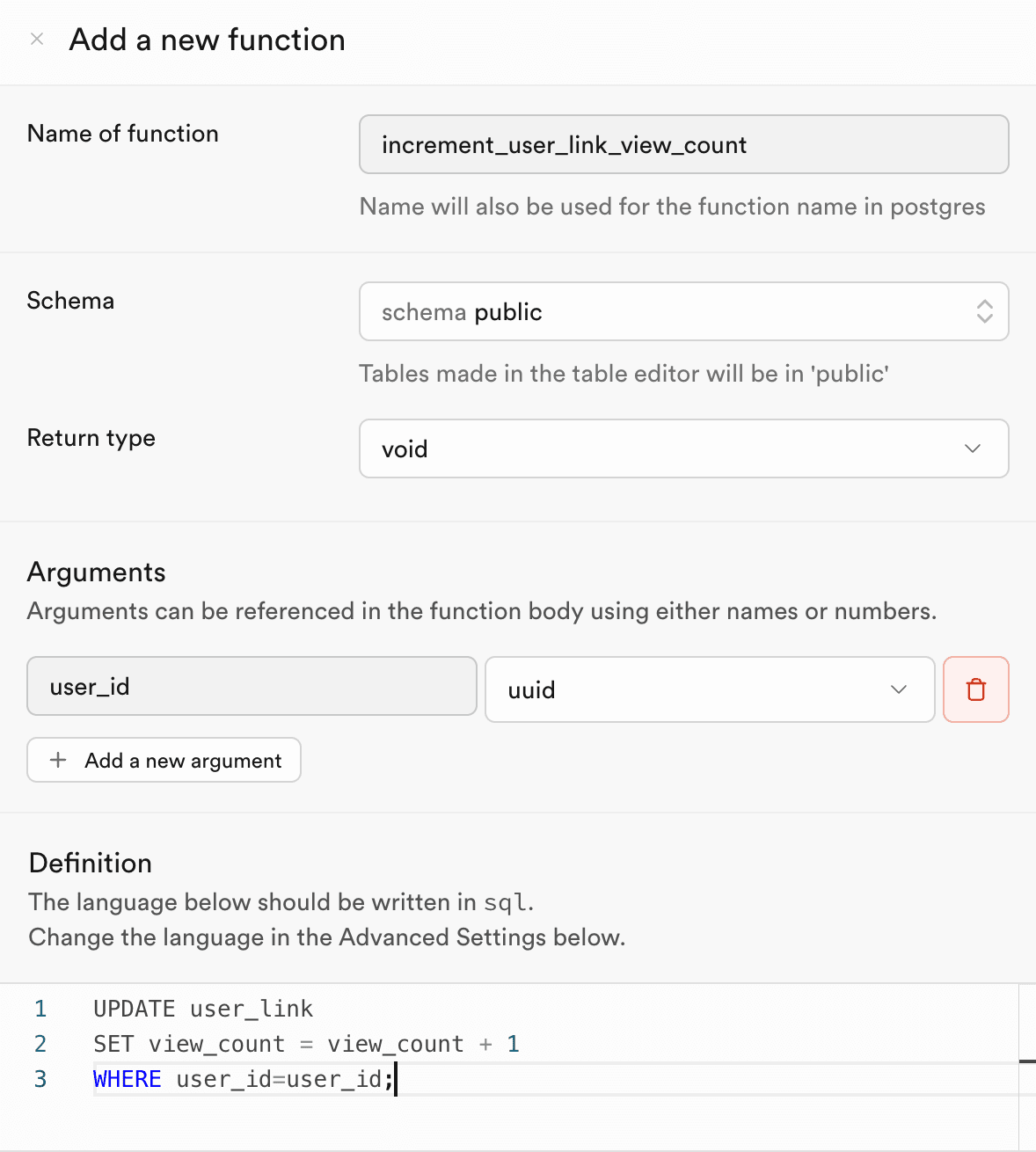Click line number 3 in editor gutter
The height and width of the screenshot is (1152, 1036).
(x=40, y=1079)
